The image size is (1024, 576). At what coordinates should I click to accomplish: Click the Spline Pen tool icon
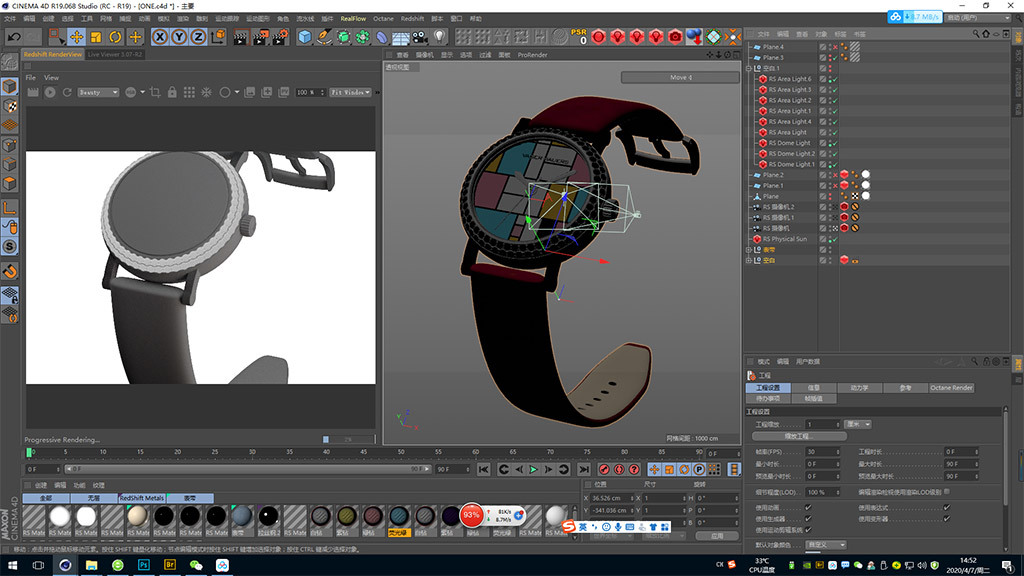324,37
